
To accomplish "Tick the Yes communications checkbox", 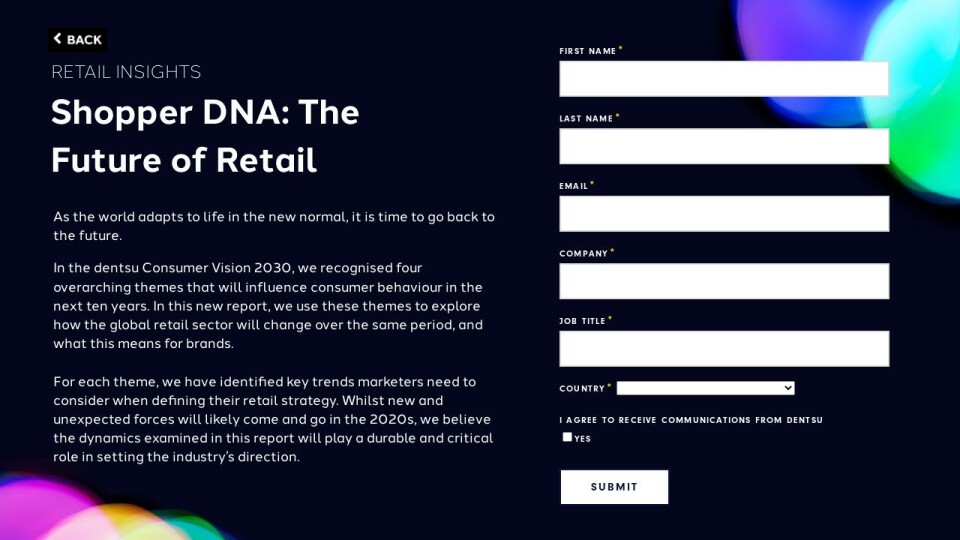I will tap(567, 437).
